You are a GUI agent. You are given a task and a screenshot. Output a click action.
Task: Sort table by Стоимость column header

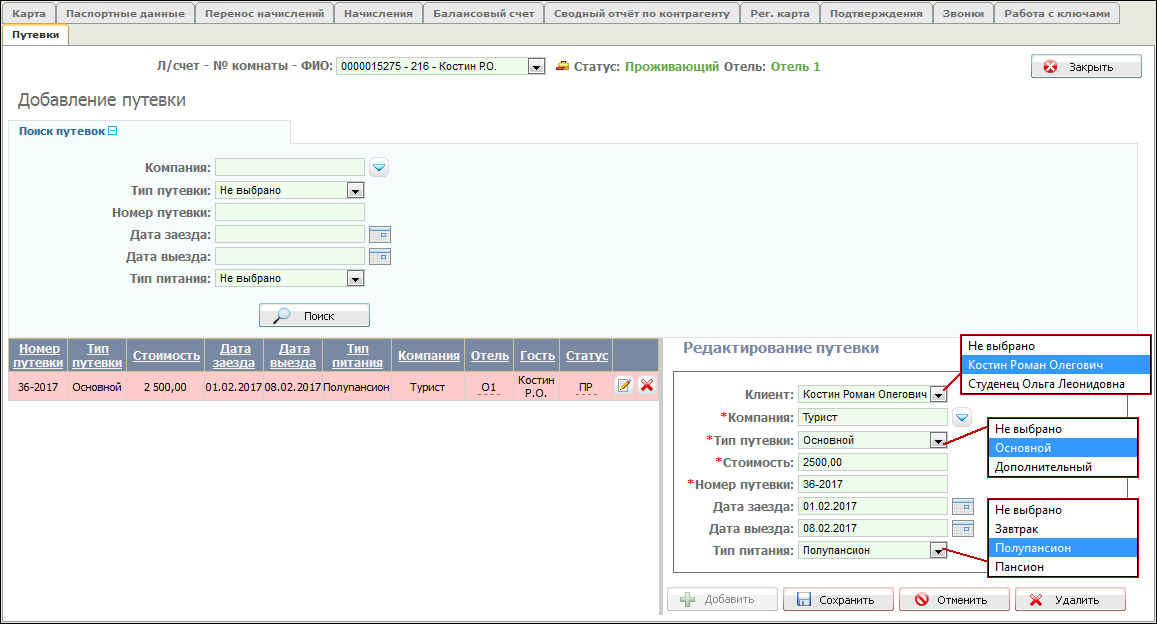coord(166,355)
